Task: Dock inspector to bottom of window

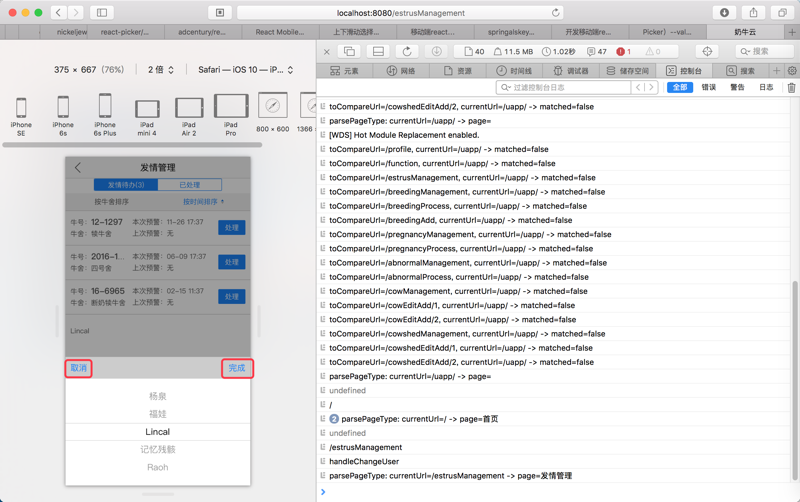Action: click(x=378, y=51)
